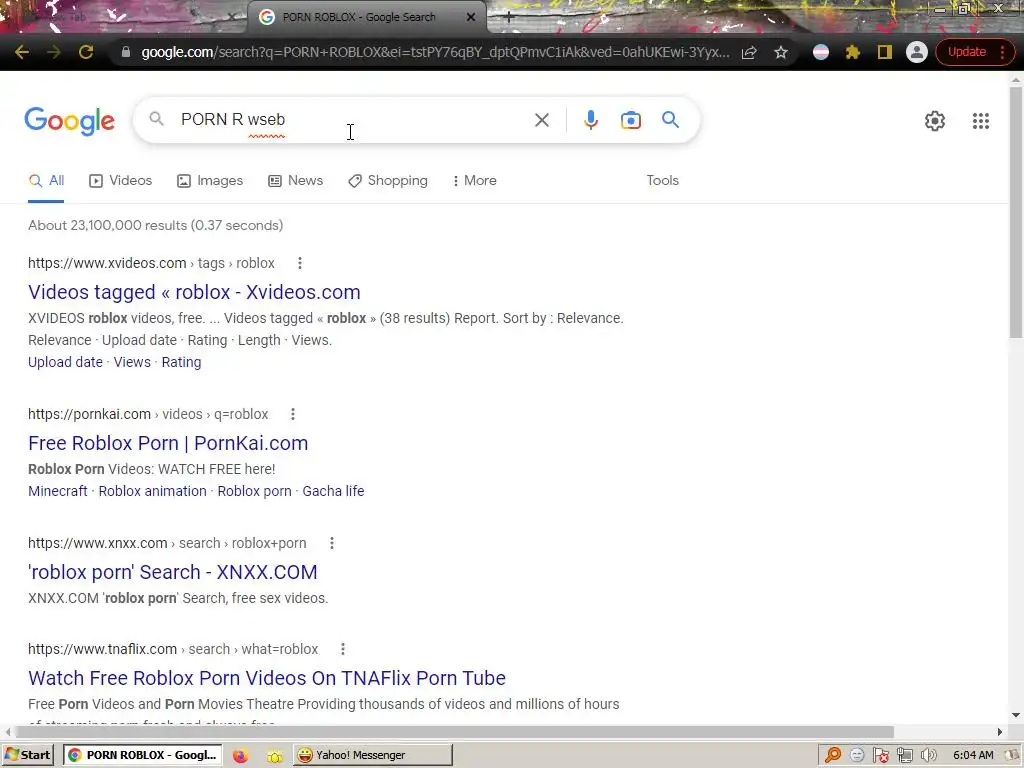Click the volume speaker icon in the system tray
Viewport: 1024px width, 768px height.
(928, 756)
